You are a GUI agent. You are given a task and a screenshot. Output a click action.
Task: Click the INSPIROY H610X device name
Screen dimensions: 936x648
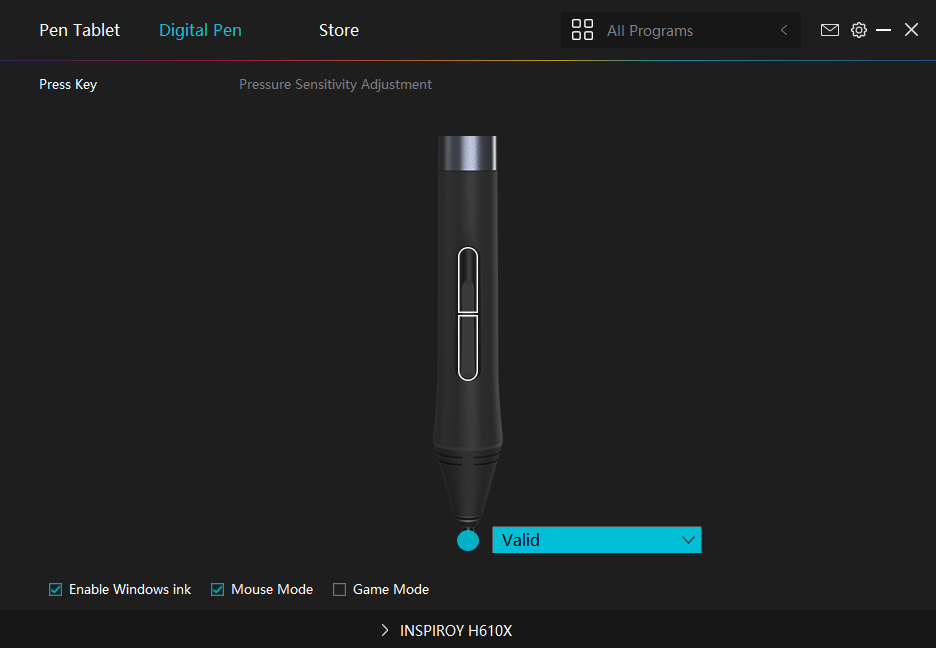coord(456,631)
